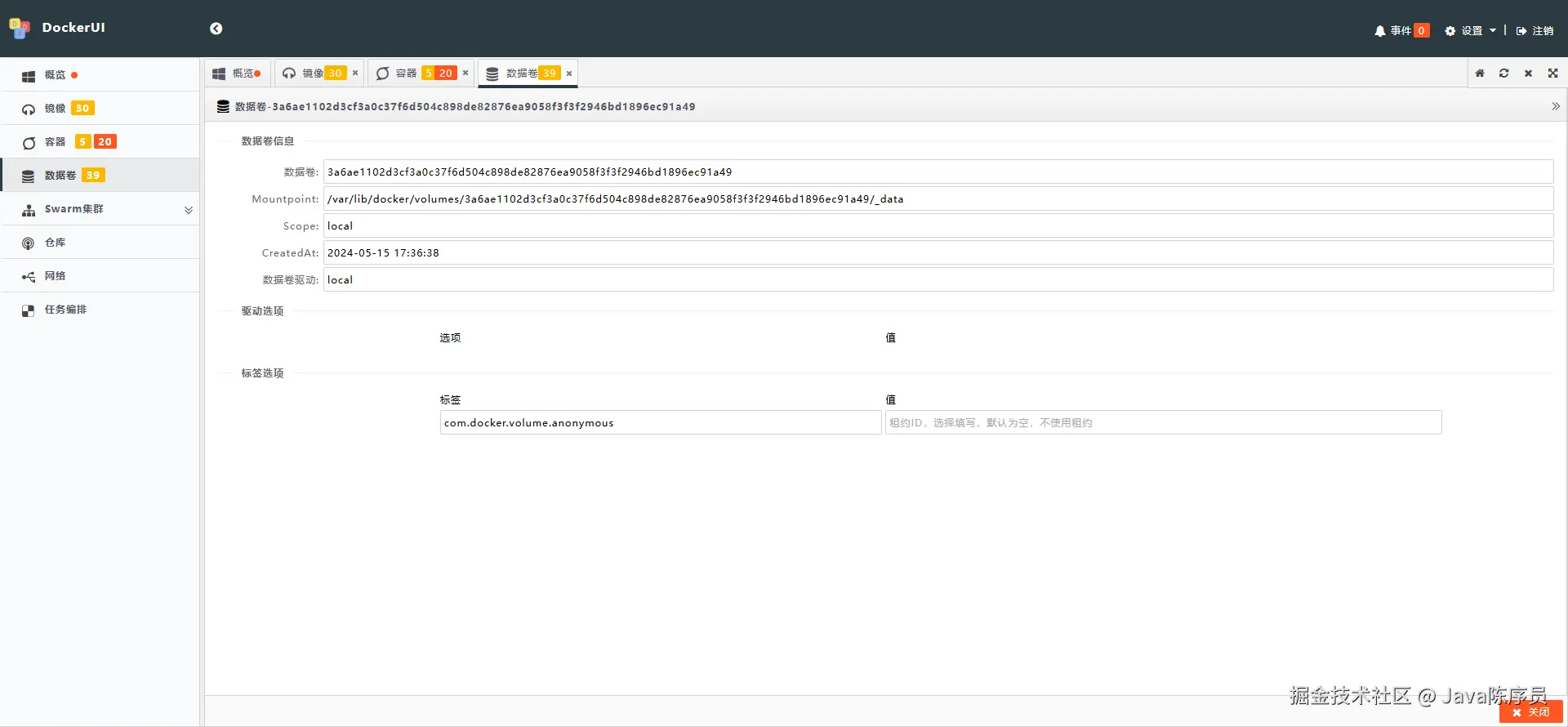Click the refresh icon in tab toolbar
Image resolution: width=1568 pixels, height=727 pixels.
[x=1504, y=74]
